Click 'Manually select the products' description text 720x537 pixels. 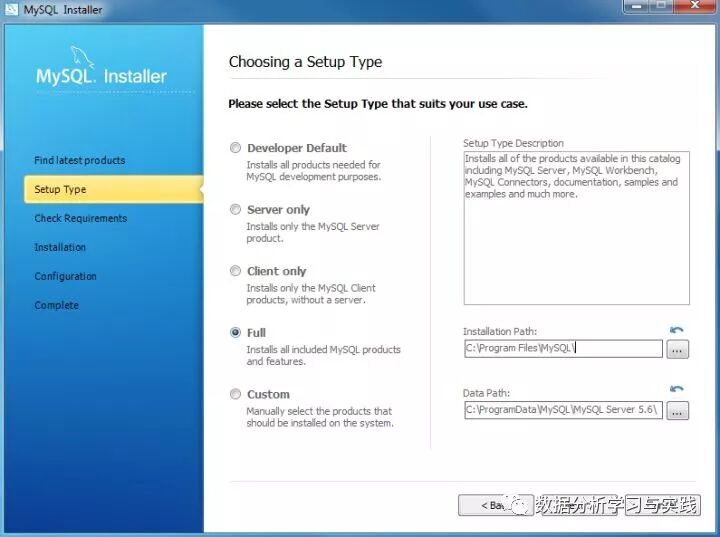[320, 417]
